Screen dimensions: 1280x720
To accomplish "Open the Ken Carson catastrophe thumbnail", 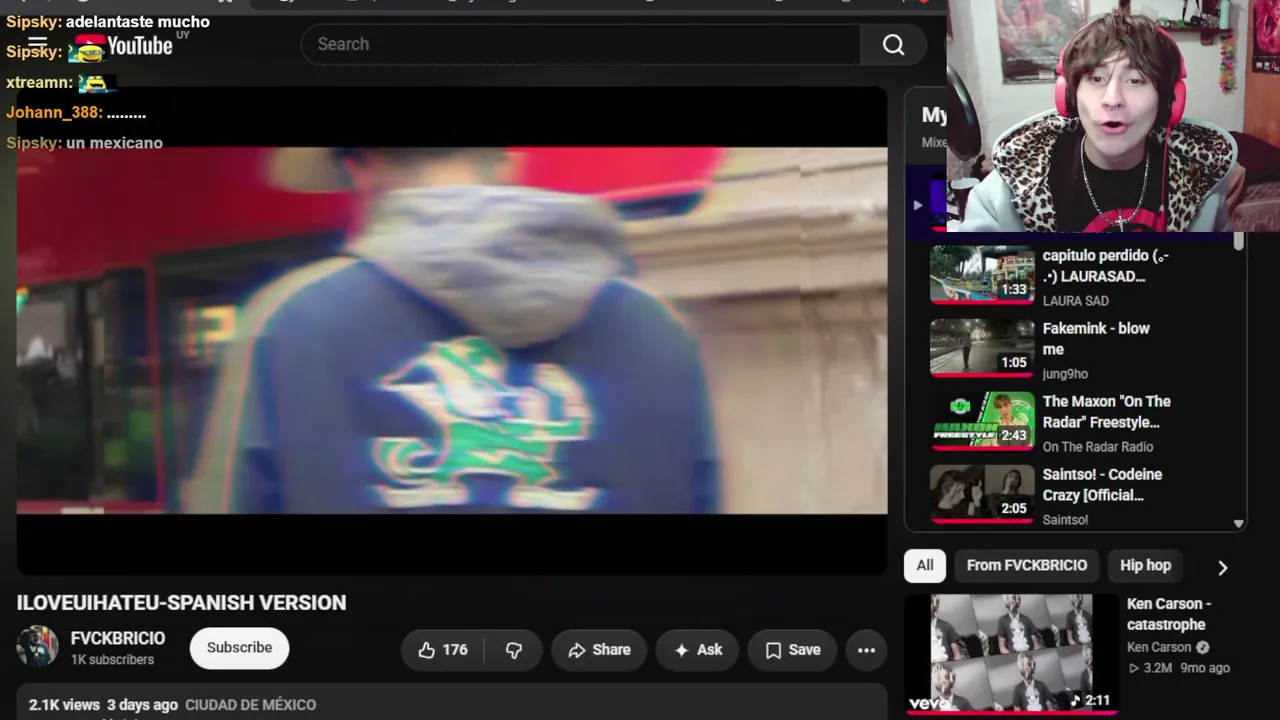I will (x=1011, y=653).
